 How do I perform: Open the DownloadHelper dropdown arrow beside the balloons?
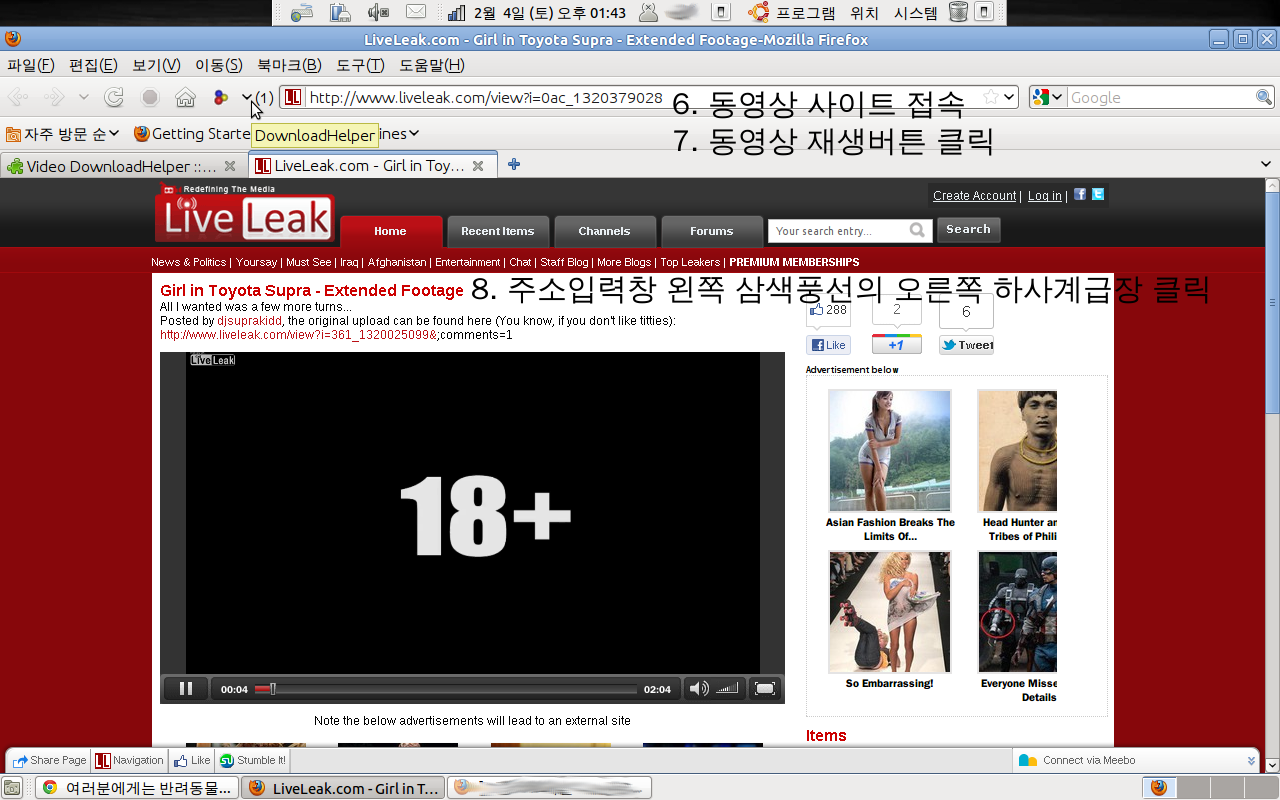tap(247, 97)
